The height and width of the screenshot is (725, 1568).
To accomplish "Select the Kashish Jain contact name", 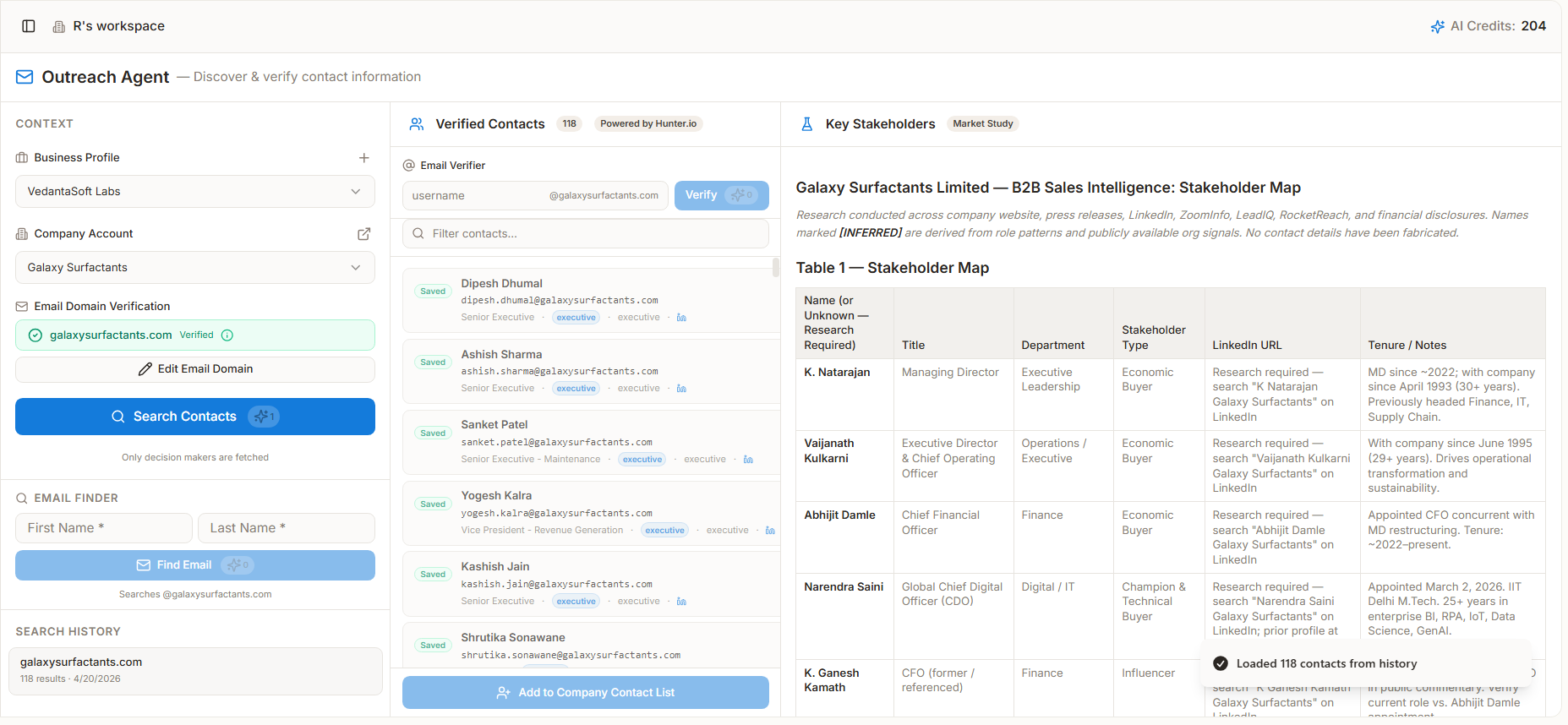I will [x=495, y=567].
